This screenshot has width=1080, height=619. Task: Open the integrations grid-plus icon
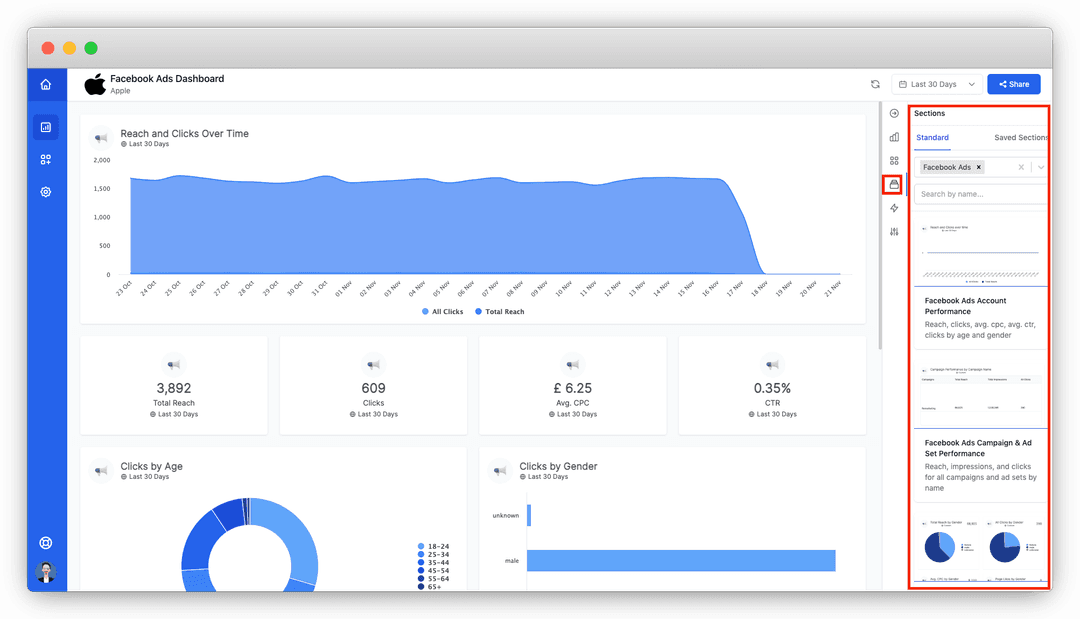click(45, 160)
